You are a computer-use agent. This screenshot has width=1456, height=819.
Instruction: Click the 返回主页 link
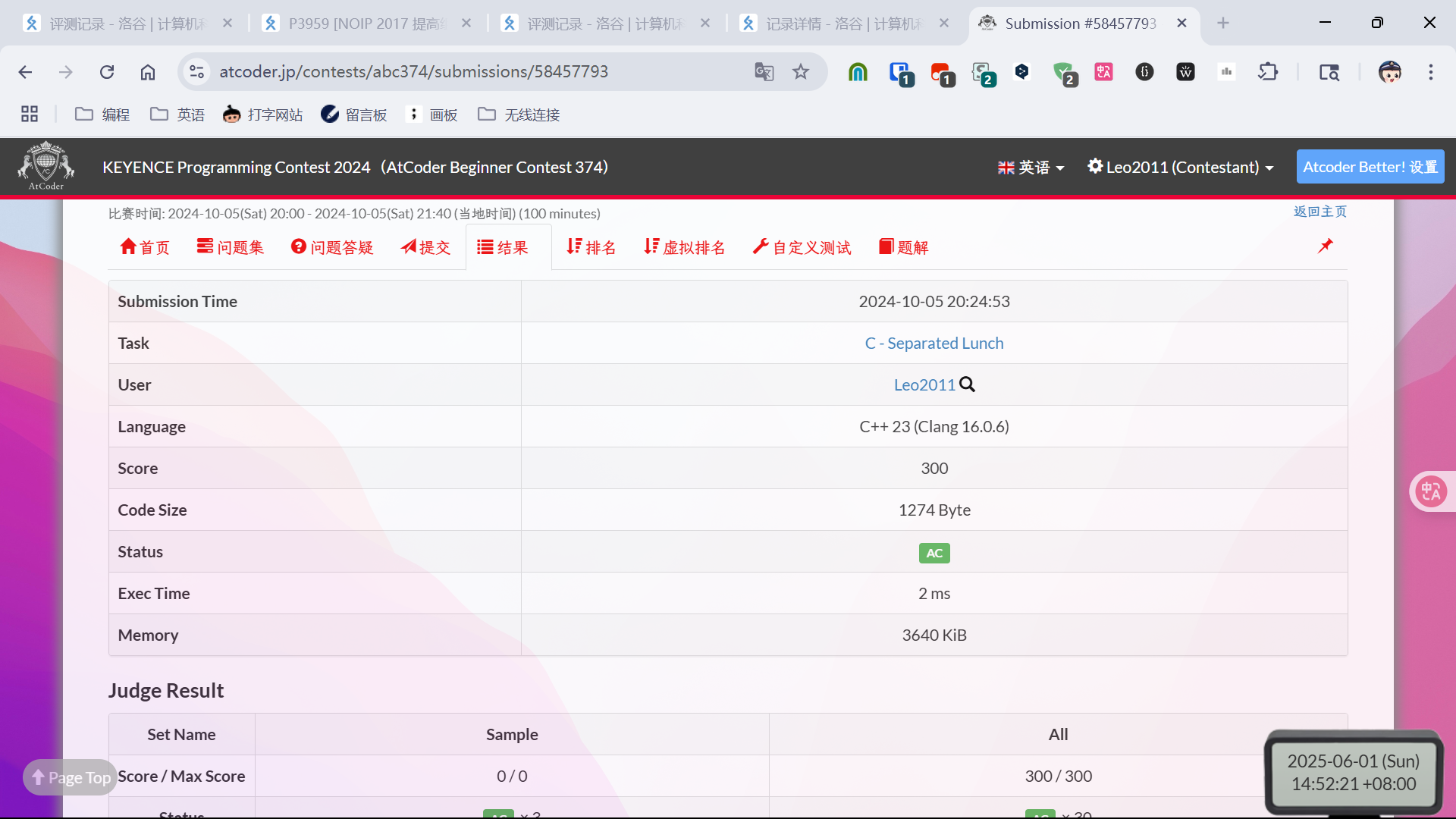tap(1320, 212)
